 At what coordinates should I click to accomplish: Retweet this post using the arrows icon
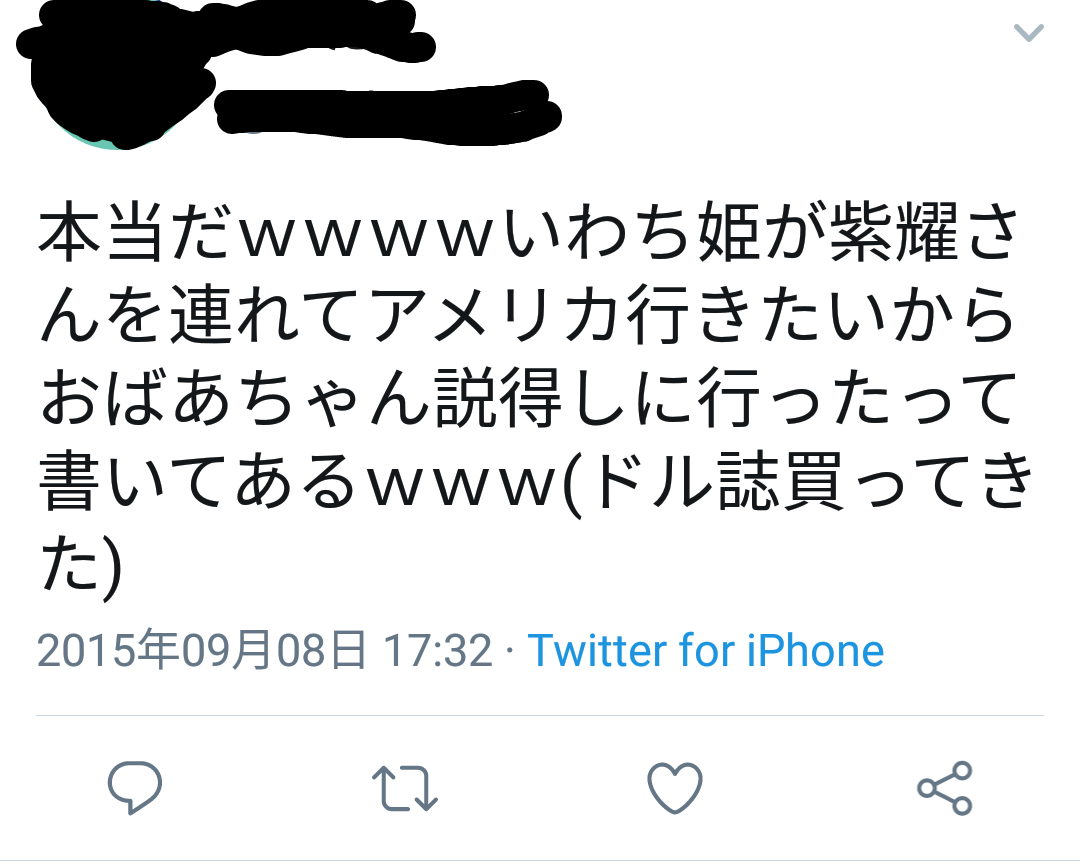click(x=404, y=788)
